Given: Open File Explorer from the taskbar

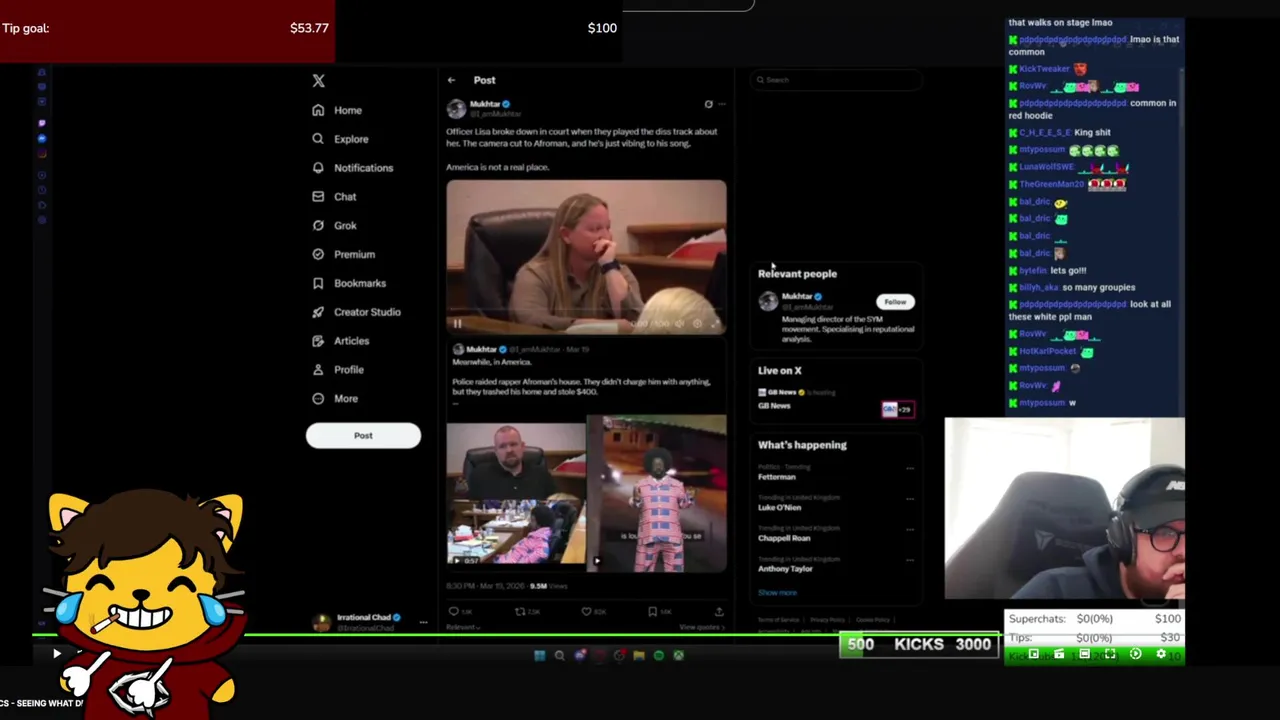Looking at the screenshot, I should pos(639,656).
